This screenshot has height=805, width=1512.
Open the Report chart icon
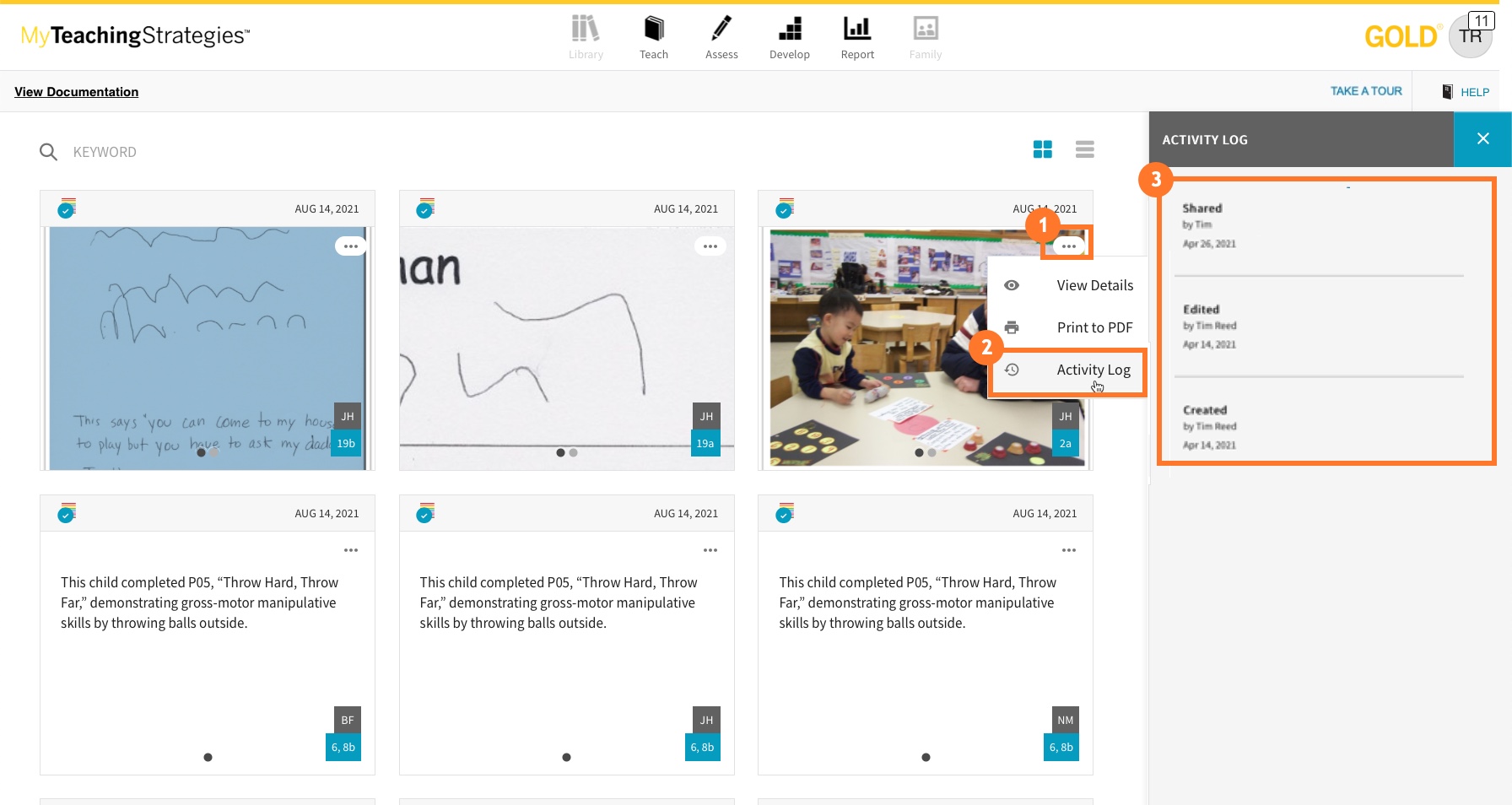pyautogui.click(x=857, y=30)
